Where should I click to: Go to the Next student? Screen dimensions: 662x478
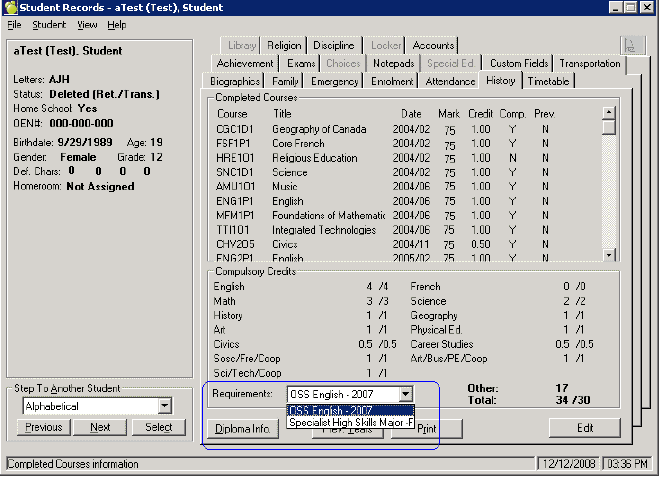[100, 427]
